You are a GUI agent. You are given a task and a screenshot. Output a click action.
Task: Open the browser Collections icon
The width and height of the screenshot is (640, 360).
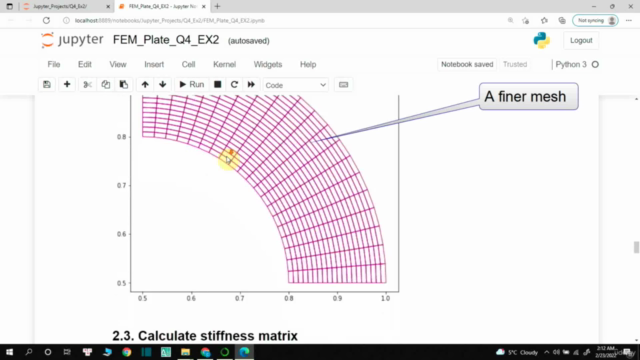point(562,20)
